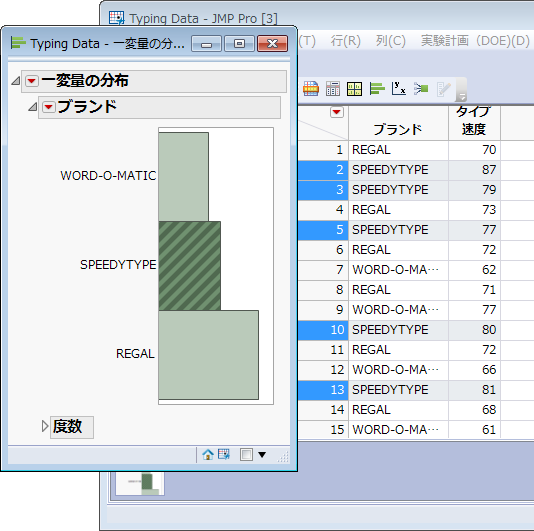Screen dimensions: 534x531
Task: Select the hatched SPEEDYTYPE histogram bar
Action: (x=190, y=266)
